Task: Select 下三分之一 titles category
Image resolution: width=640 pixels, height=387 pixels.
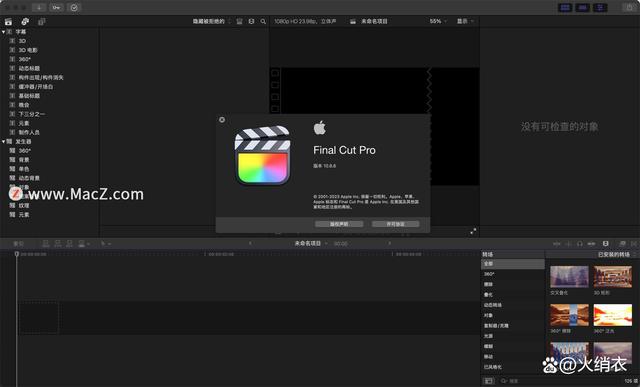Action: pyautogui.click(x=31, y=114)
